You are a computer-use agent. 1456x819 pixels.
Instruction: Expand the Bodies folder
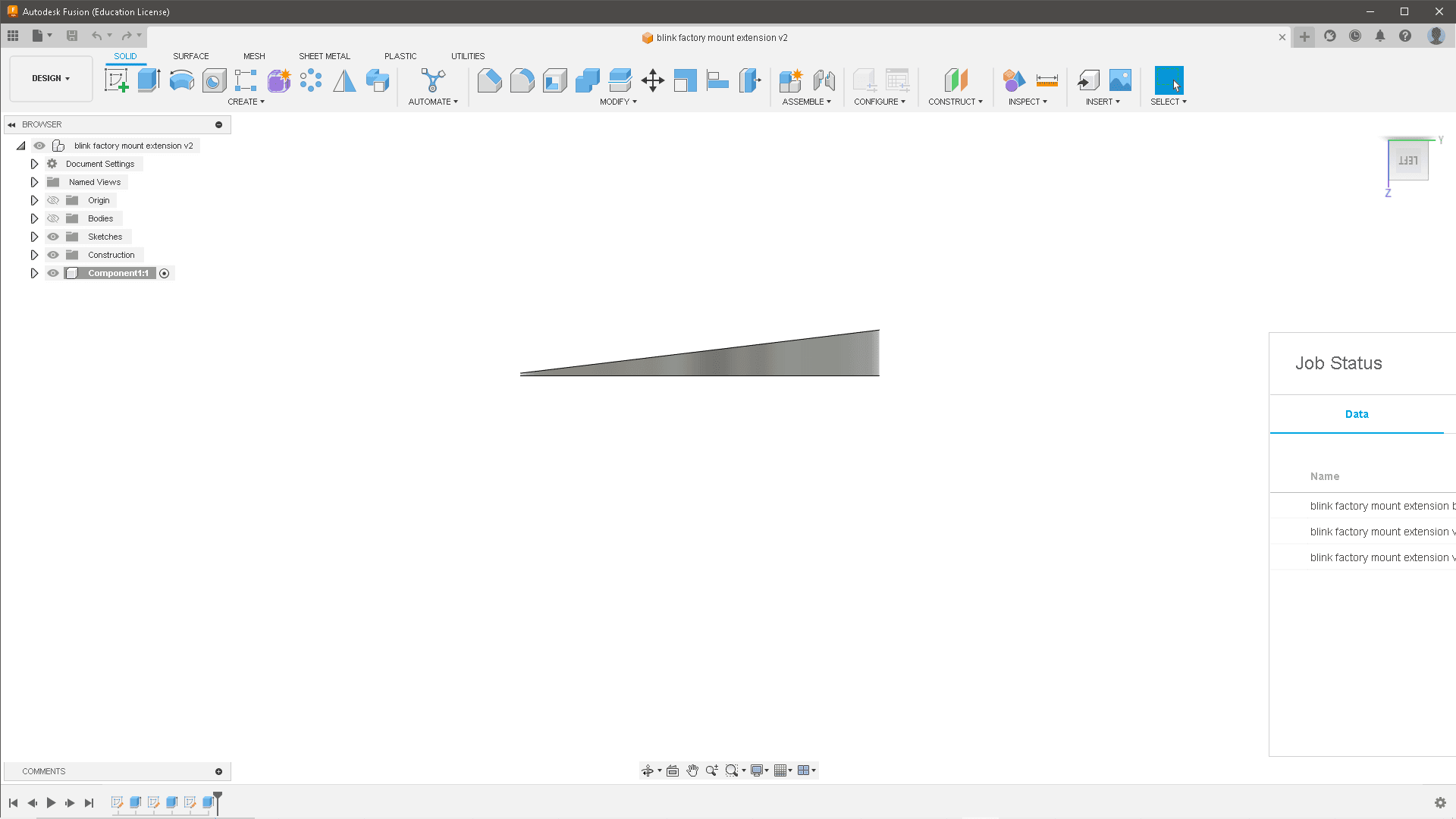(34, 218)
